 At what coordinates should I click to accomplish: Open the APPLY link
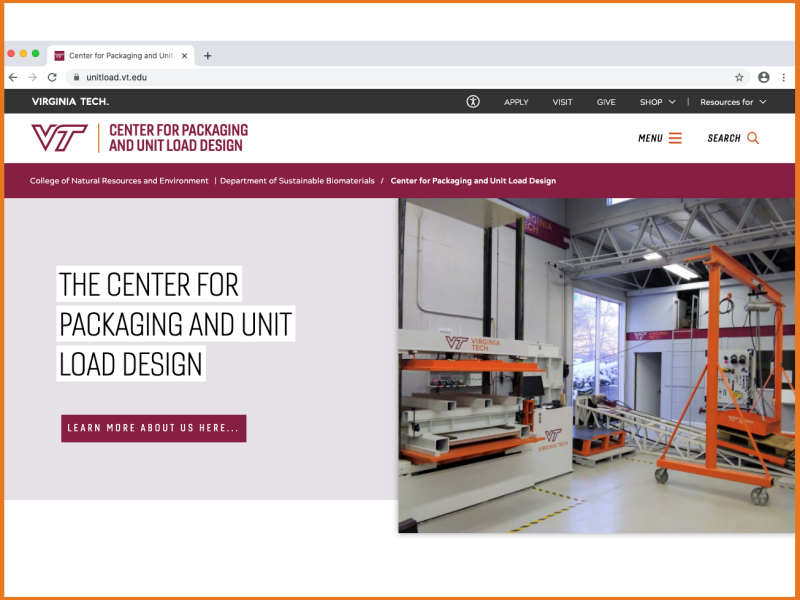click(x=516, y=102)
